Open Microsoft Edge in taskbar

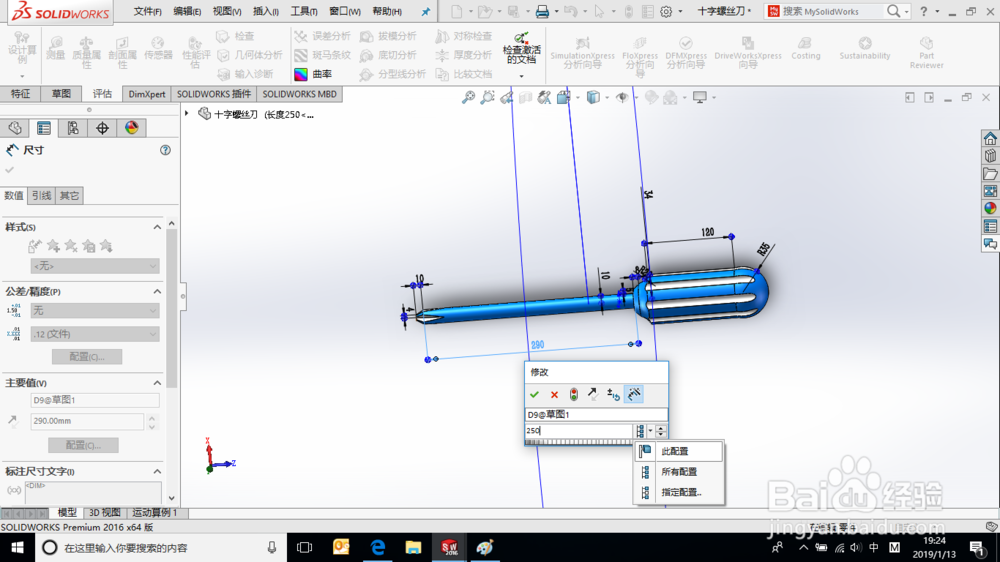tap(378, 547)
